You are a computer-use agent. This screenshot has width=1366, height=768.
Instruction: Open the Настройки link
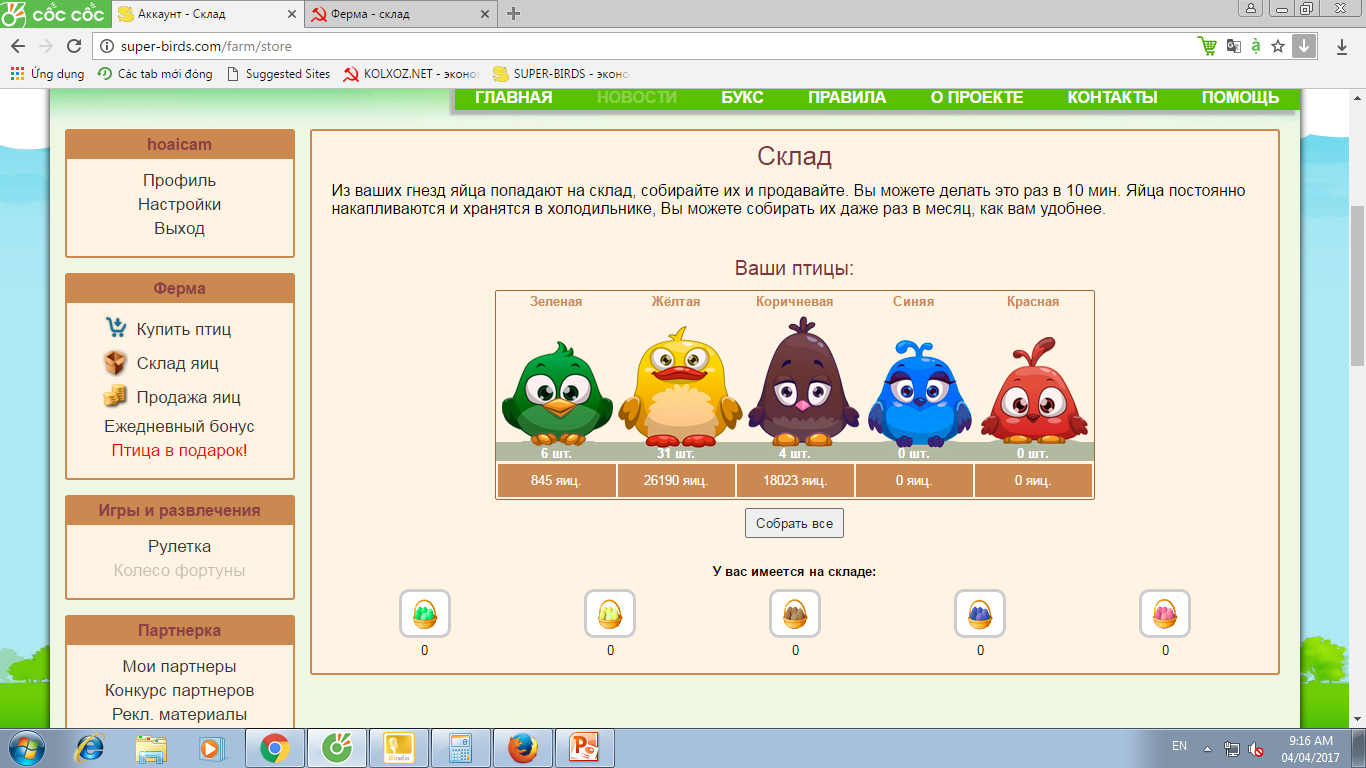coord(180,204)
